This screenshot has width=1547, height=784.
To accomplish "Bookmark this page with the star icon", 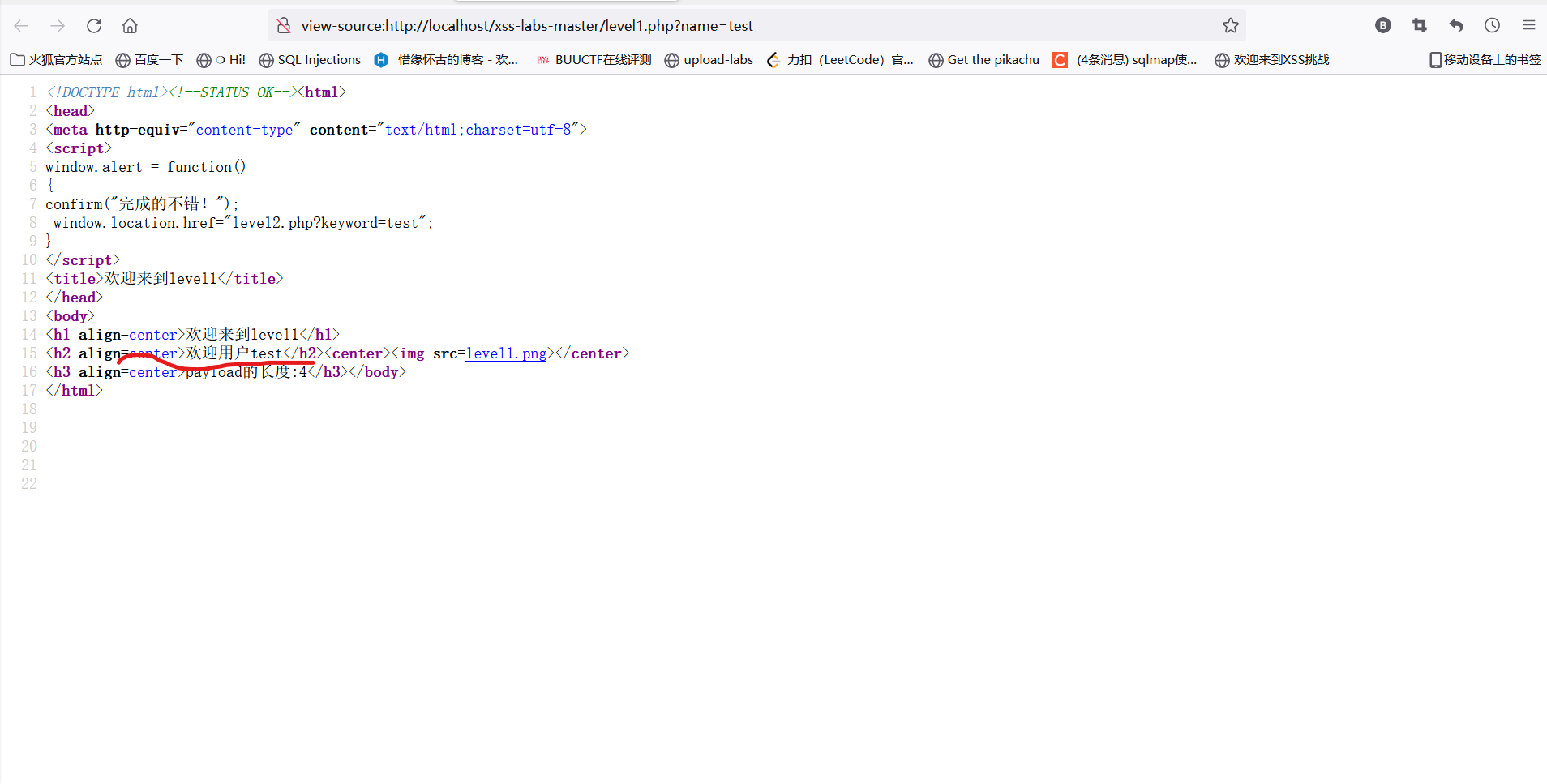I will click(x=1230, y=26).
